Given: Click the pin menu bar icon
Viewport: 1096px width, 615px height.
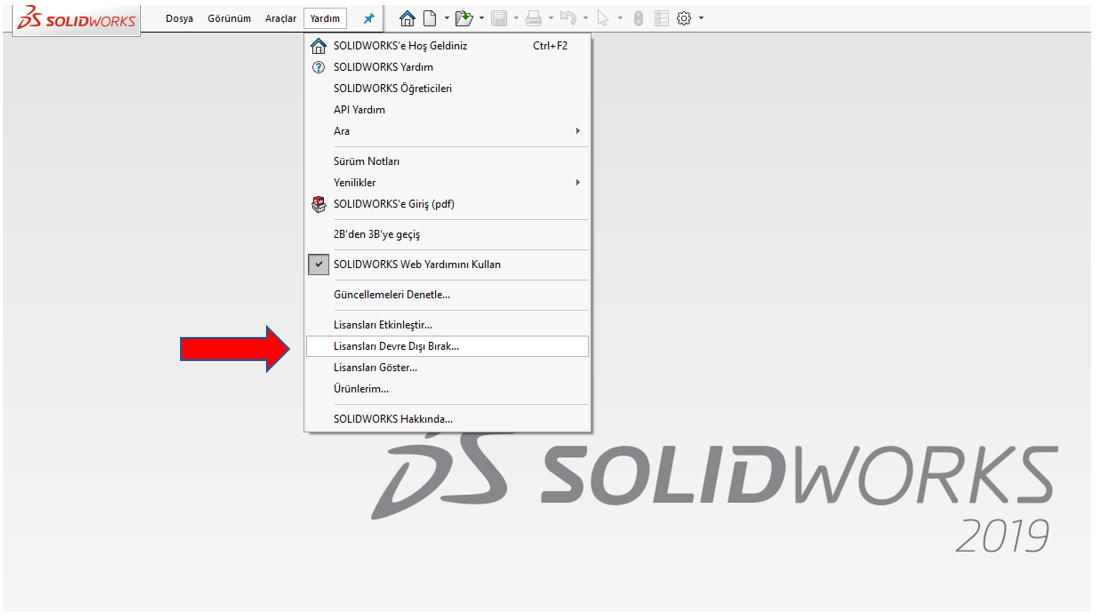Looking at the screenshot, I should (369, 19).
